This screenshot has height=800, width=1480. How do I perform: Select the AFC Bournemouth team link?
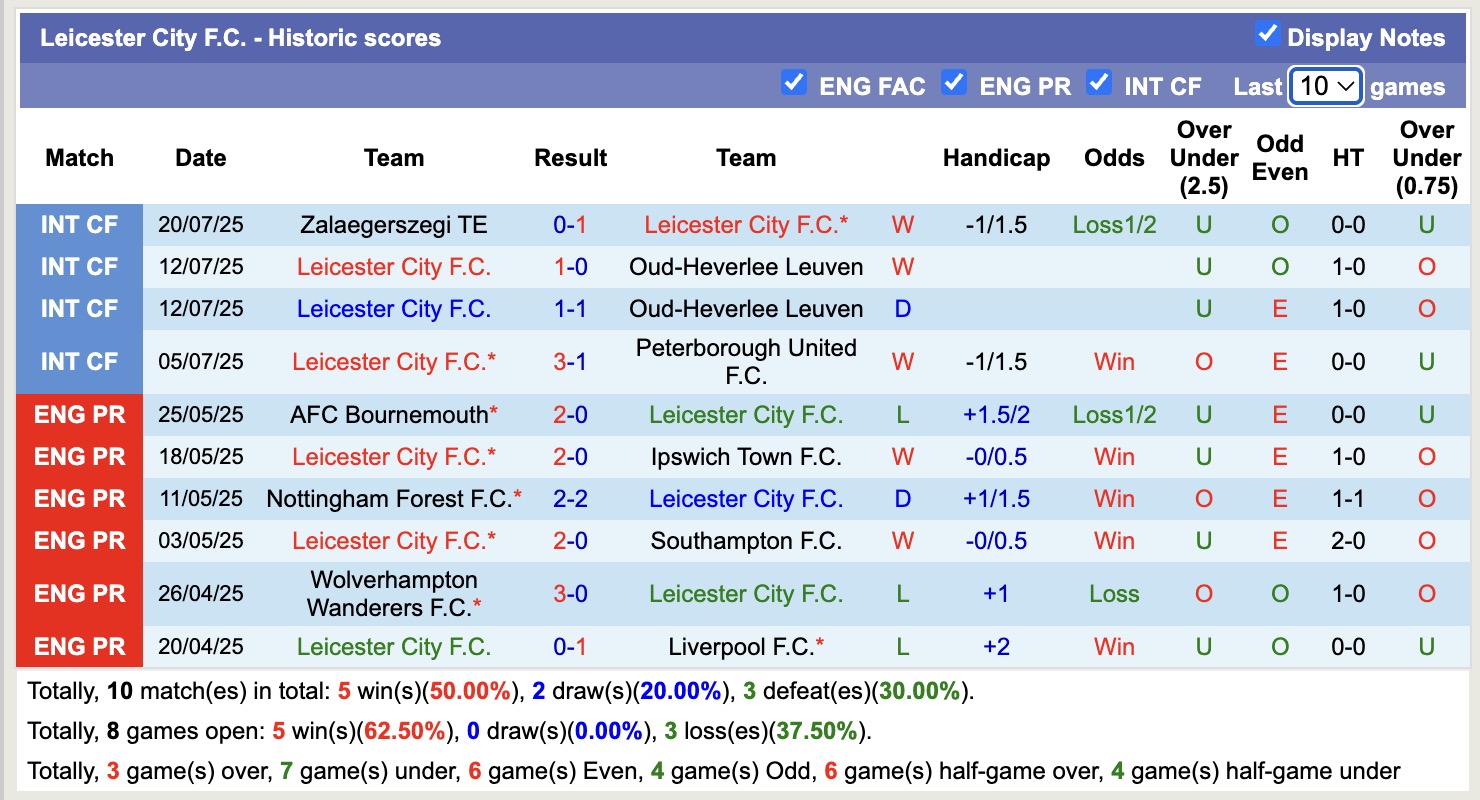(x=389, y=415)
